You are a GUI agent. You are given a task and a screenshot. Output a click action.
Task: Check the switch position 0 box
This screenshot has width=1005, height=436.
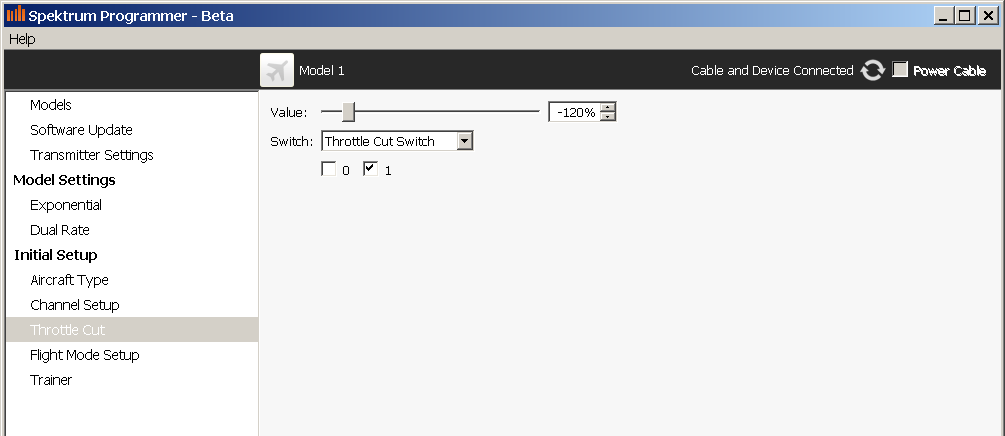(328, 169)
